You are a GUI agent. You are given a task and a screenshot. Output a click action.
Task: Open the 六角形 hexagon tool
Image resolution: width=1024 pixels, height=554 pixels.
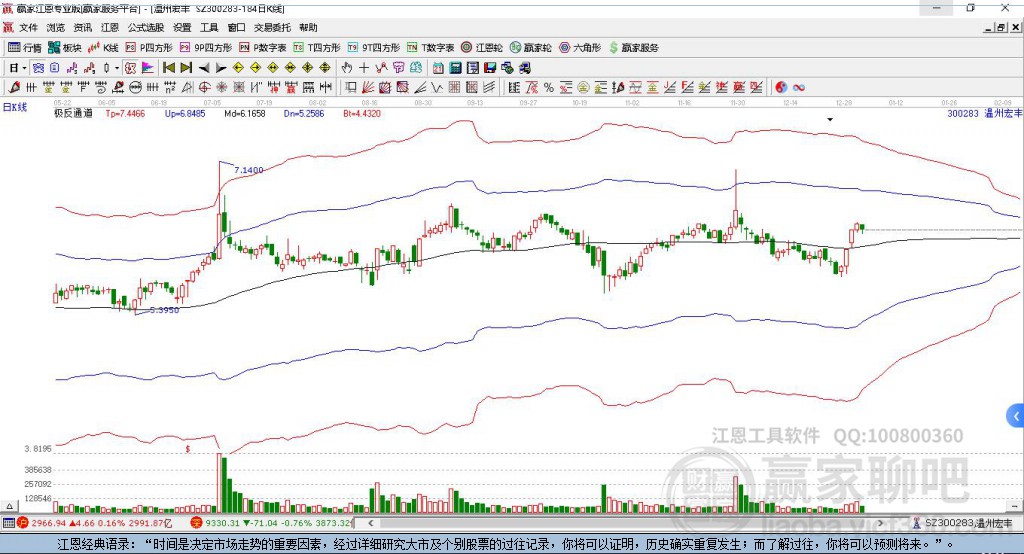(580, 48)
